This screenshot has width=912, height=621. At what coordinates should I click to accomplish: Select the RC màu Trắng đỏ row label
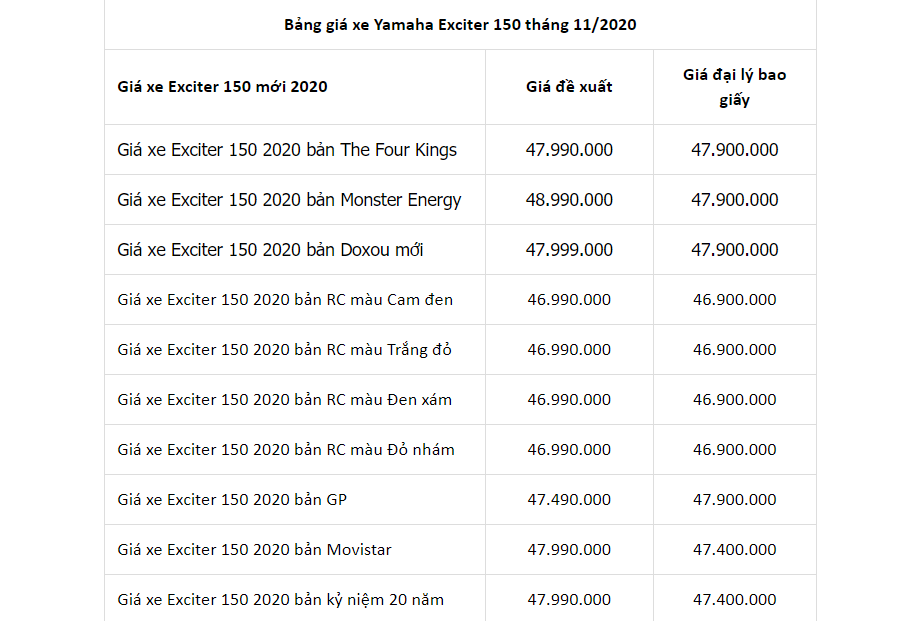284,350
